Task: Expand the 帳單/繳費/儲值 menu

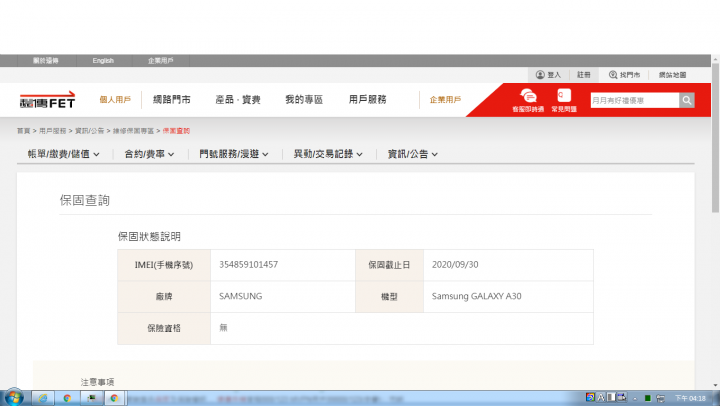Action: click(63, 154)
